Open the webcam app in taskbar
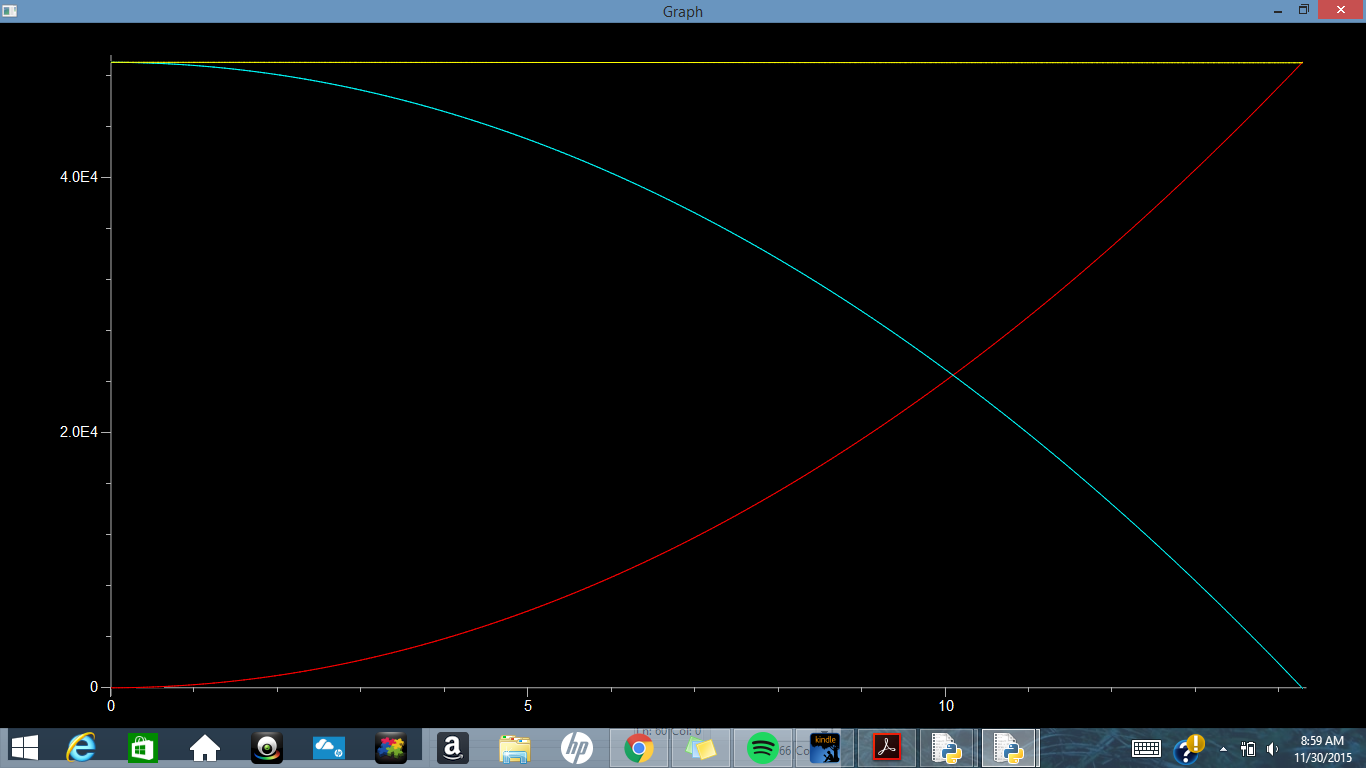 267,747
